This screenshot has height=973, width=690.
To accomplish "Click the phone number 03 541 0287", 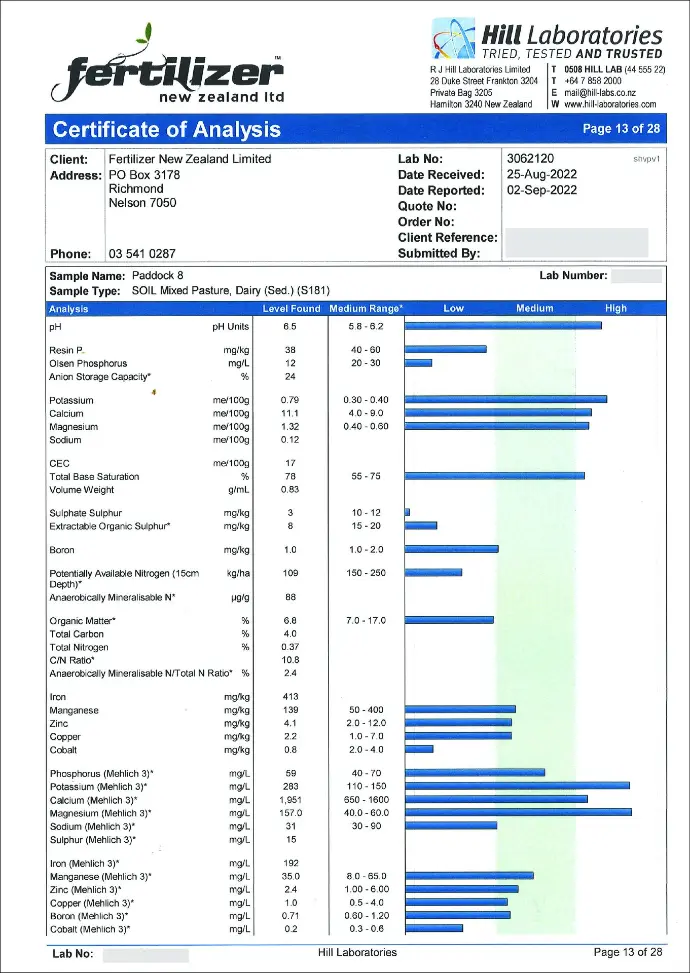I will (142, 254).
